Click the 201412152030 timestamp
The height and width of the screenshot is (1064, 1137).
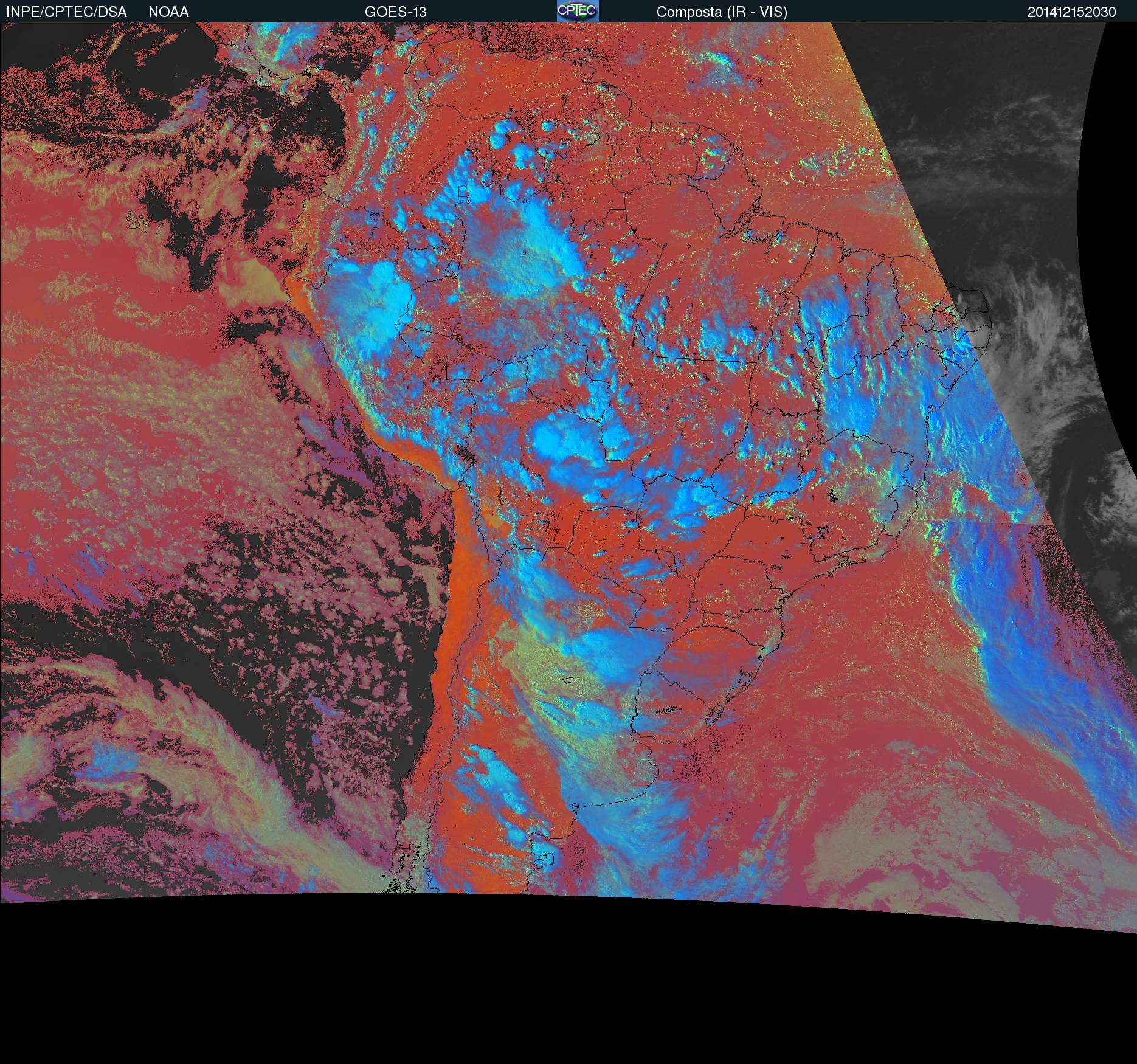[x=1071, y=12]
